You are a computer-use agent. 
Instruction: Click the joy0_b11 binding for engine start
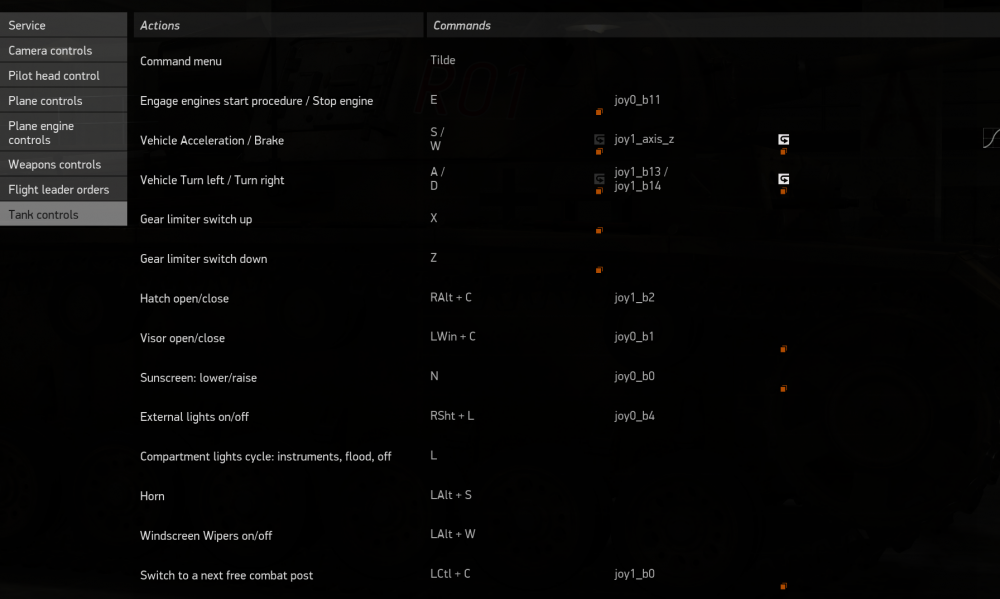pos(637,100)
